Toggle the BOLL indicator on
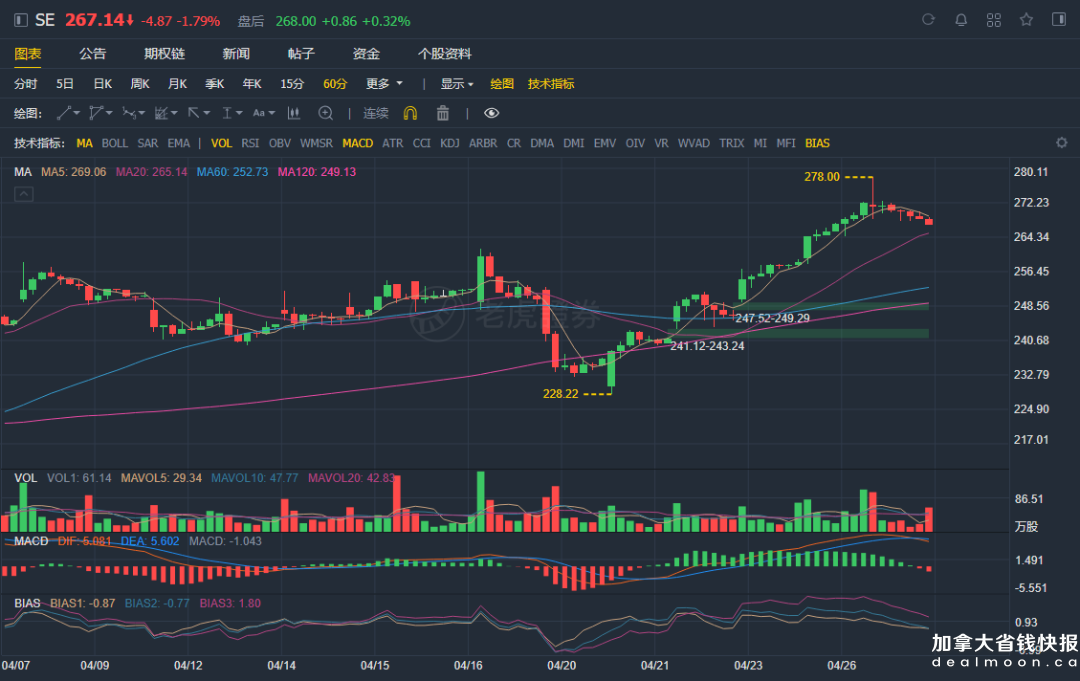 click(x=115, y=143)
